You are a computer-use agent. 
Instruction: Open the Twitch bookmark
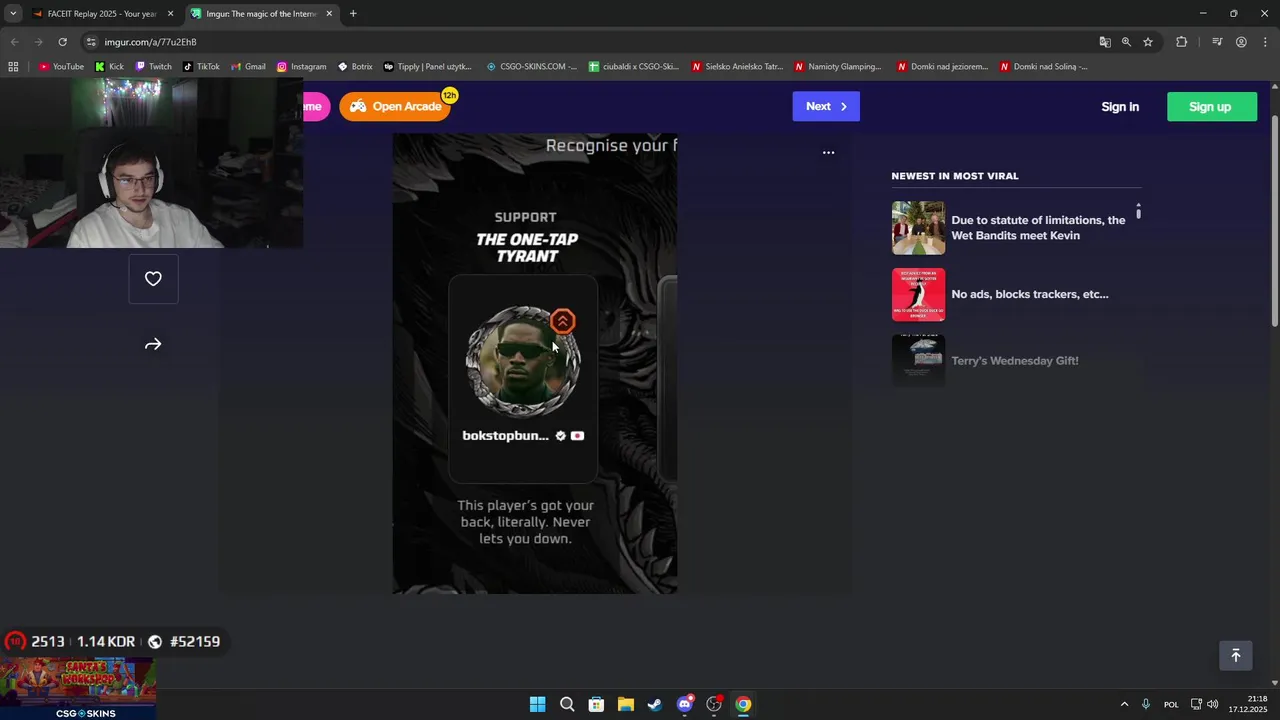point(153,67)
